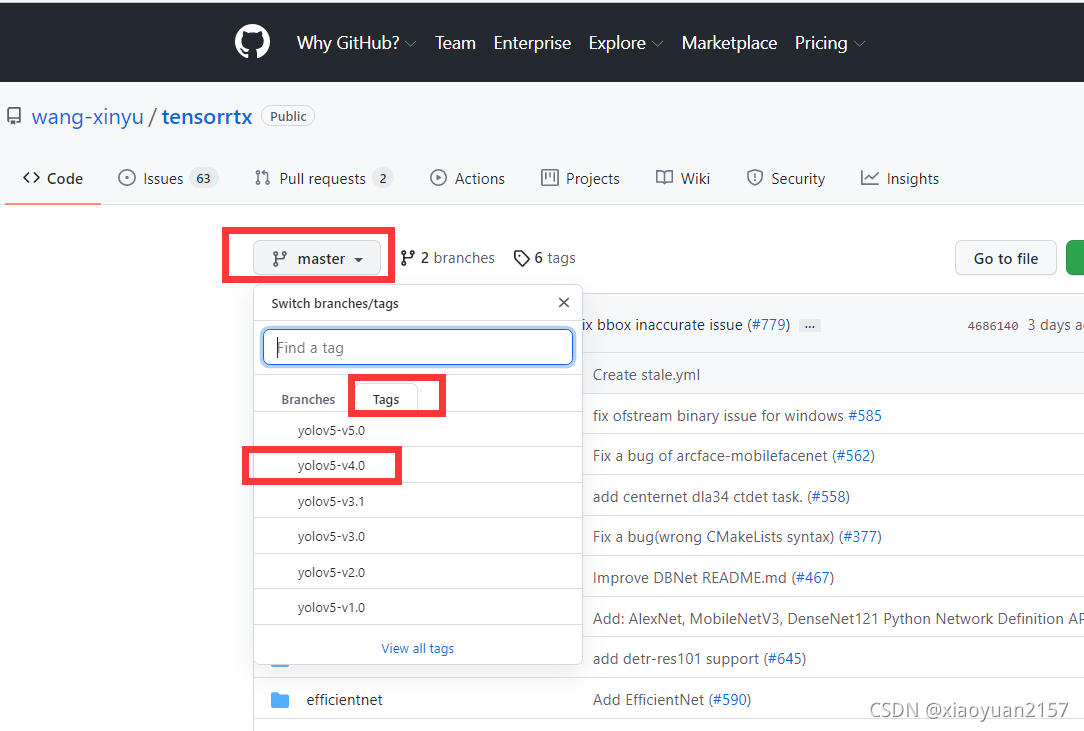Go to the Enterprise page

[532, 43]
